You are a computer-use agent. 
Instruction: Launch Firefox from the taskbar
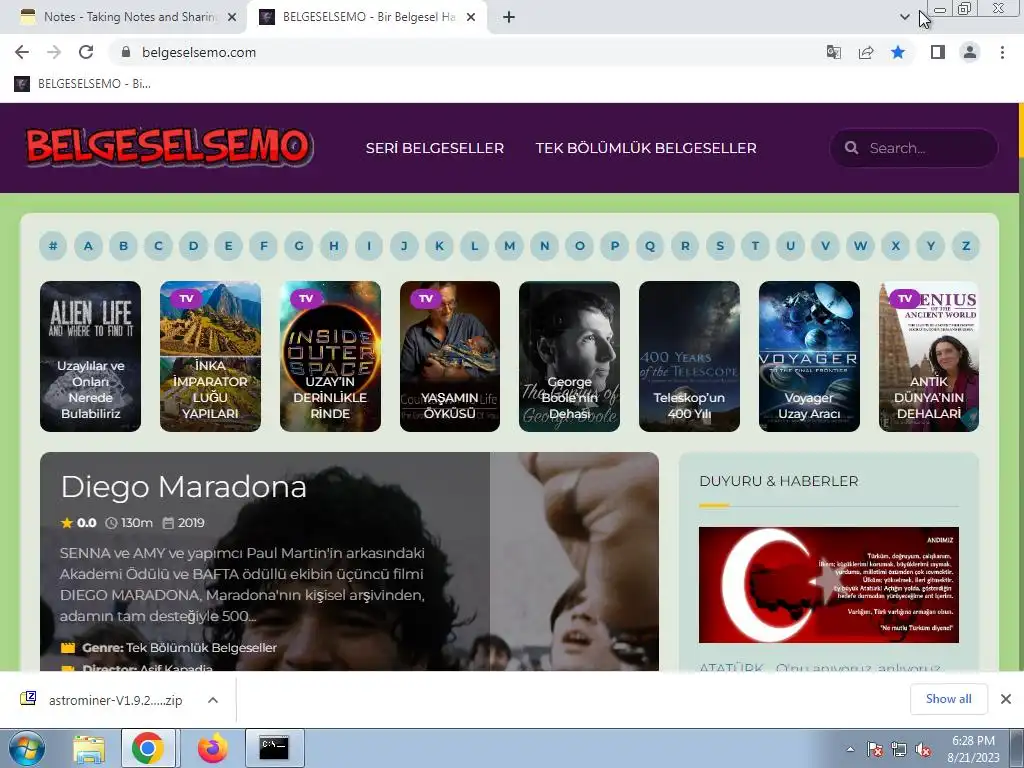tap(212, 748)
